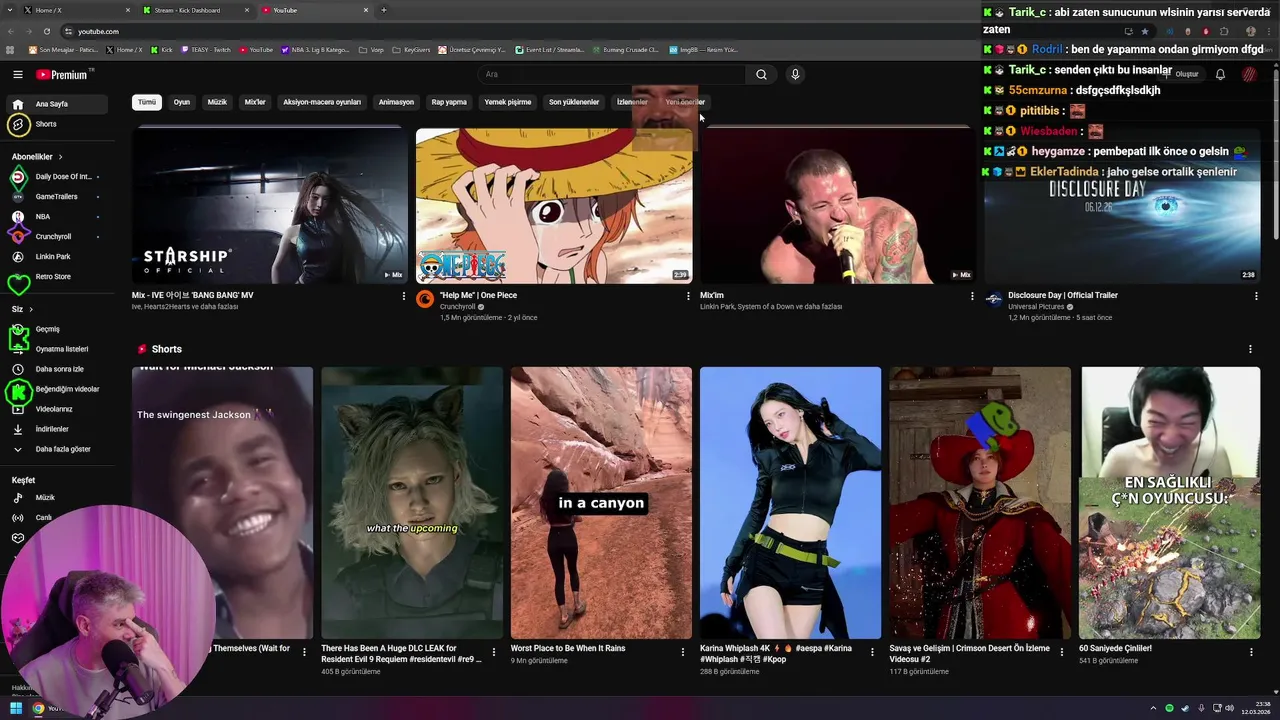Open options menu for IVE mix
The image size is (1280, 720).
coord(404,296)
